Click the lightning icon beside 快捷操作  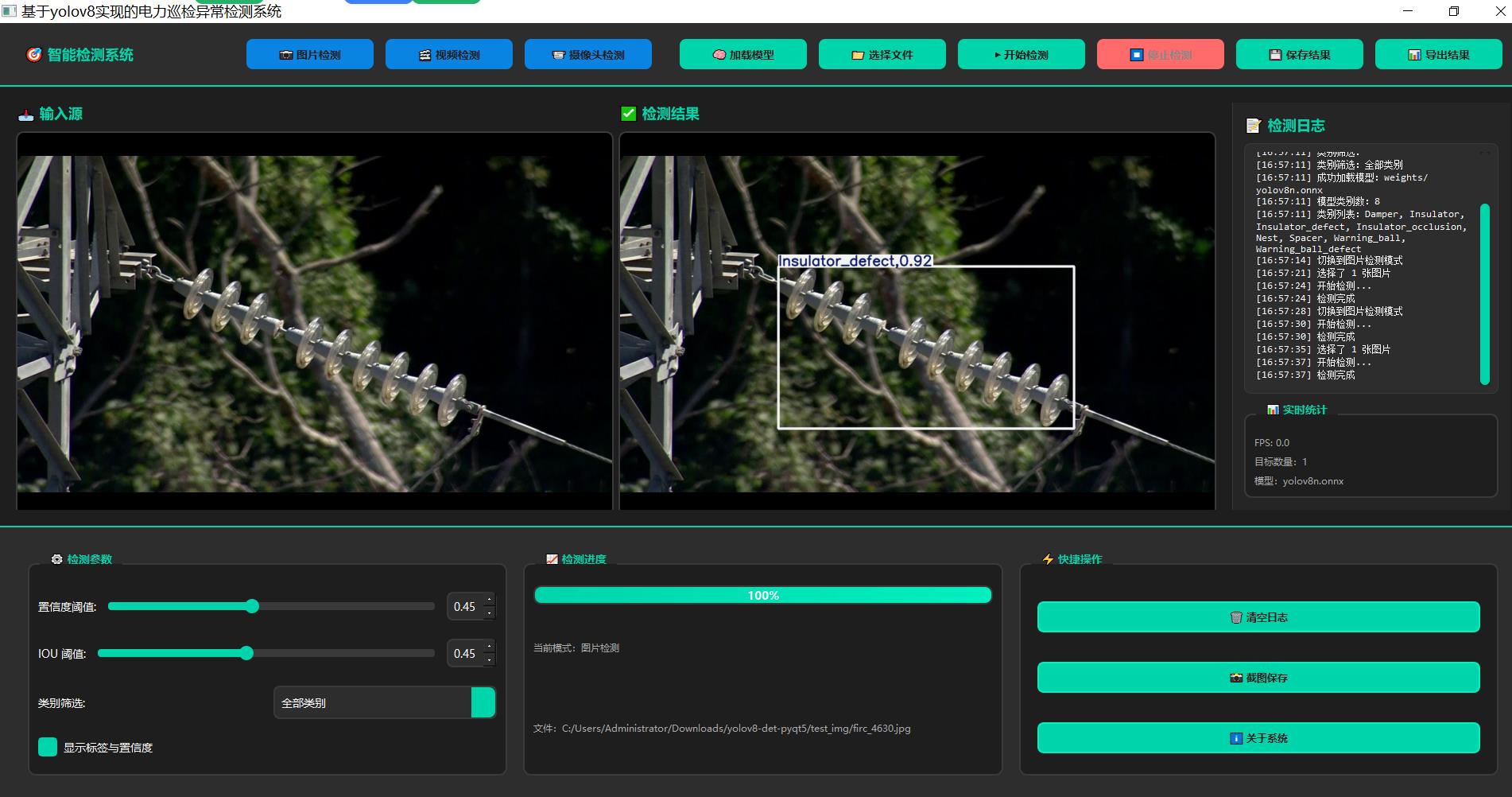(1048, 559)
